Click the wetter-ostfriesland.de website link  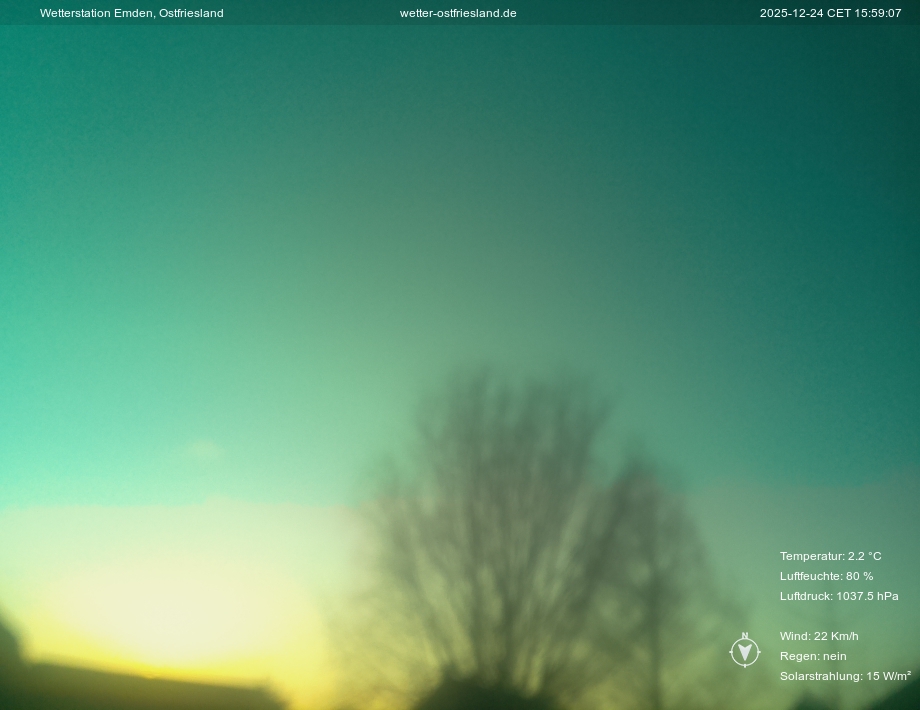pyautogui.click(x=458, y=13)
